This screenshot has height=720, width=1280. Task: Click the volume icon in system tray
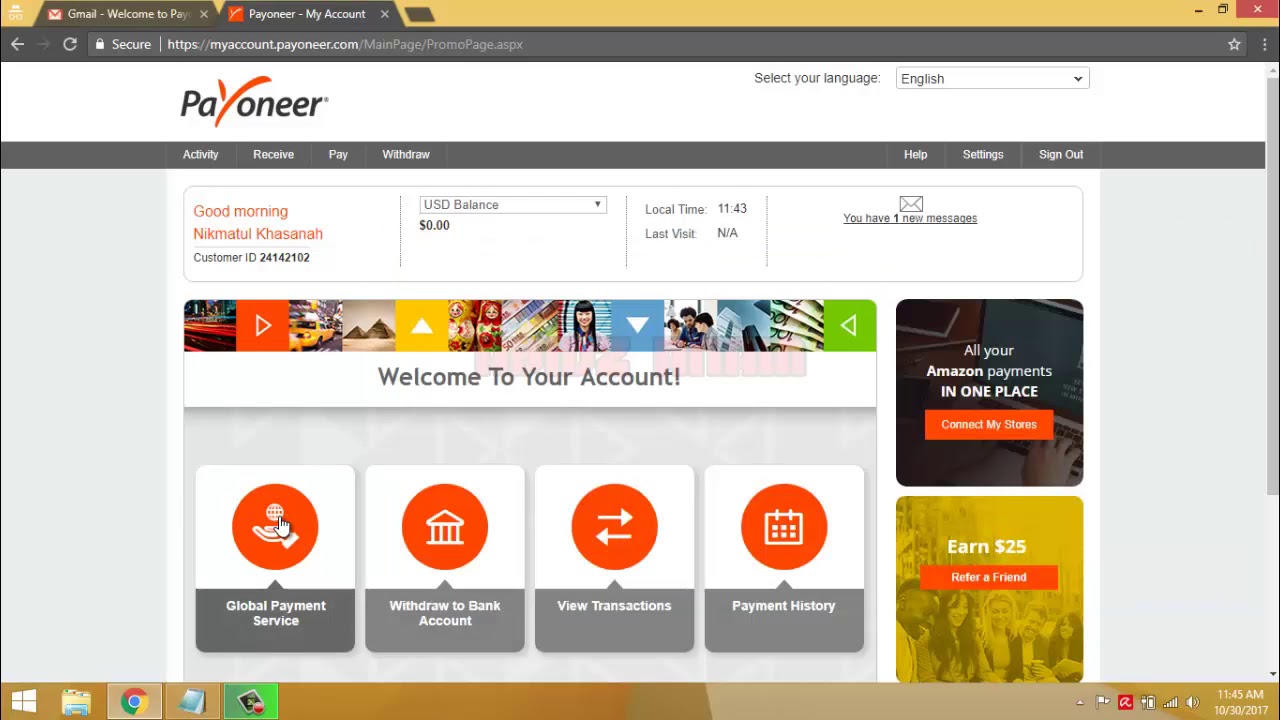pyautogui.click(x=1192, y=703)
